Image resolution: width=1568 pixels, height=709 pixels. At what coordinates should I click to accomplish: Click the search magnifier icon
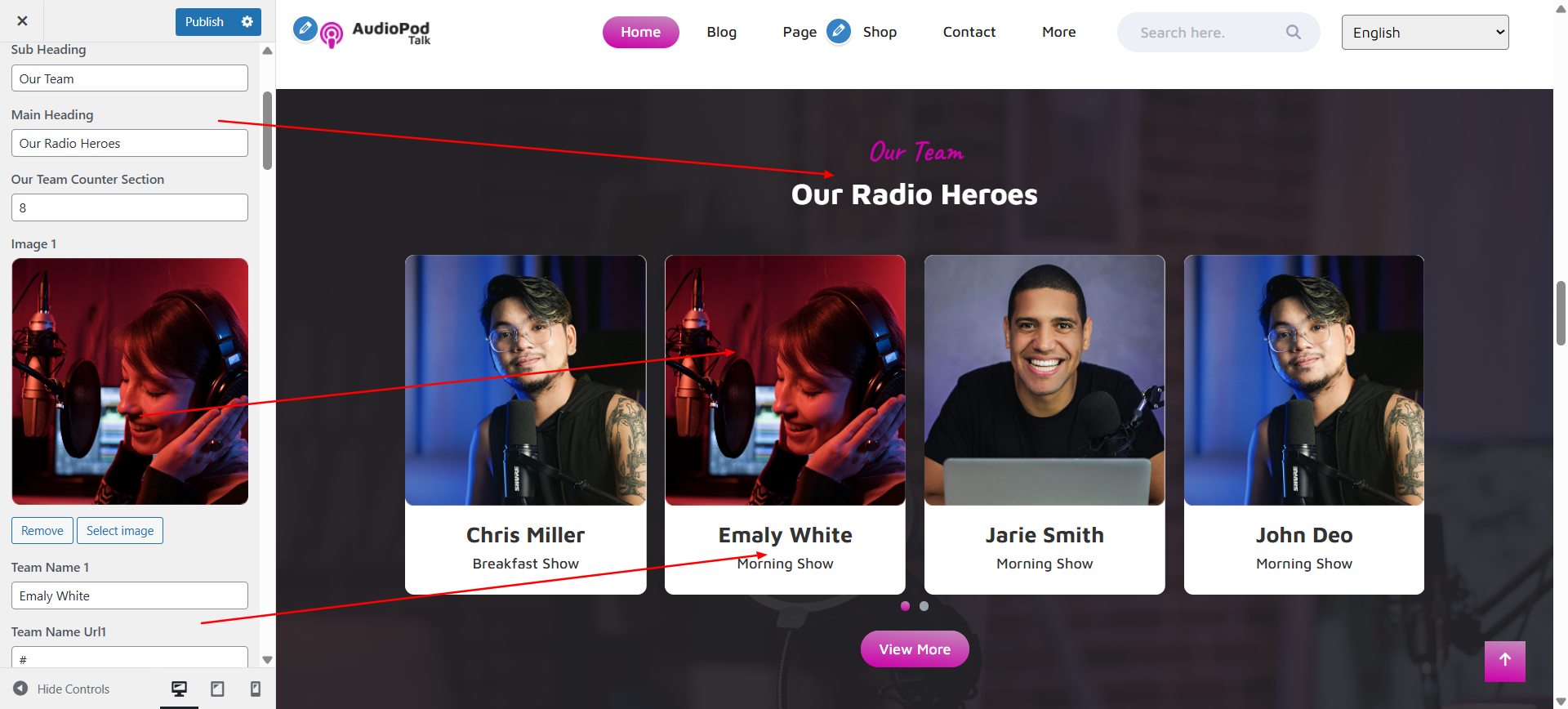[1293, 32]
